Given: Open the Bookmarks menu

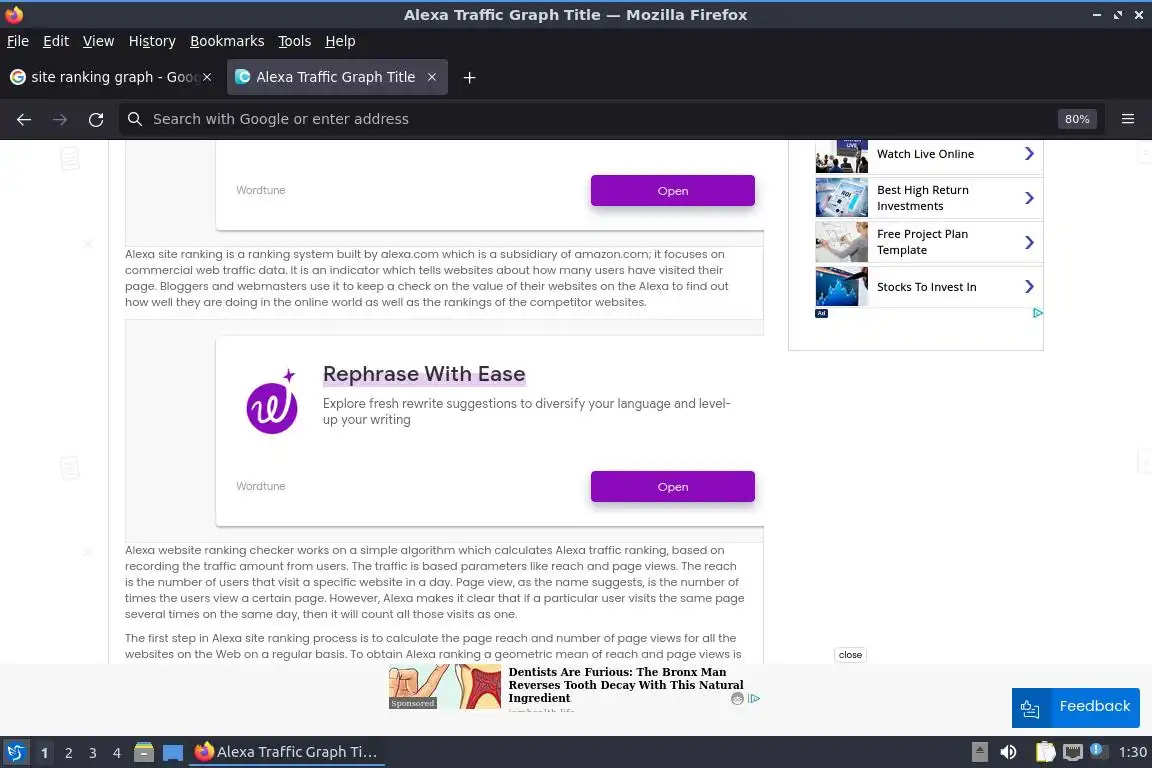Looking at the screenshot, I should click(227, 41).
